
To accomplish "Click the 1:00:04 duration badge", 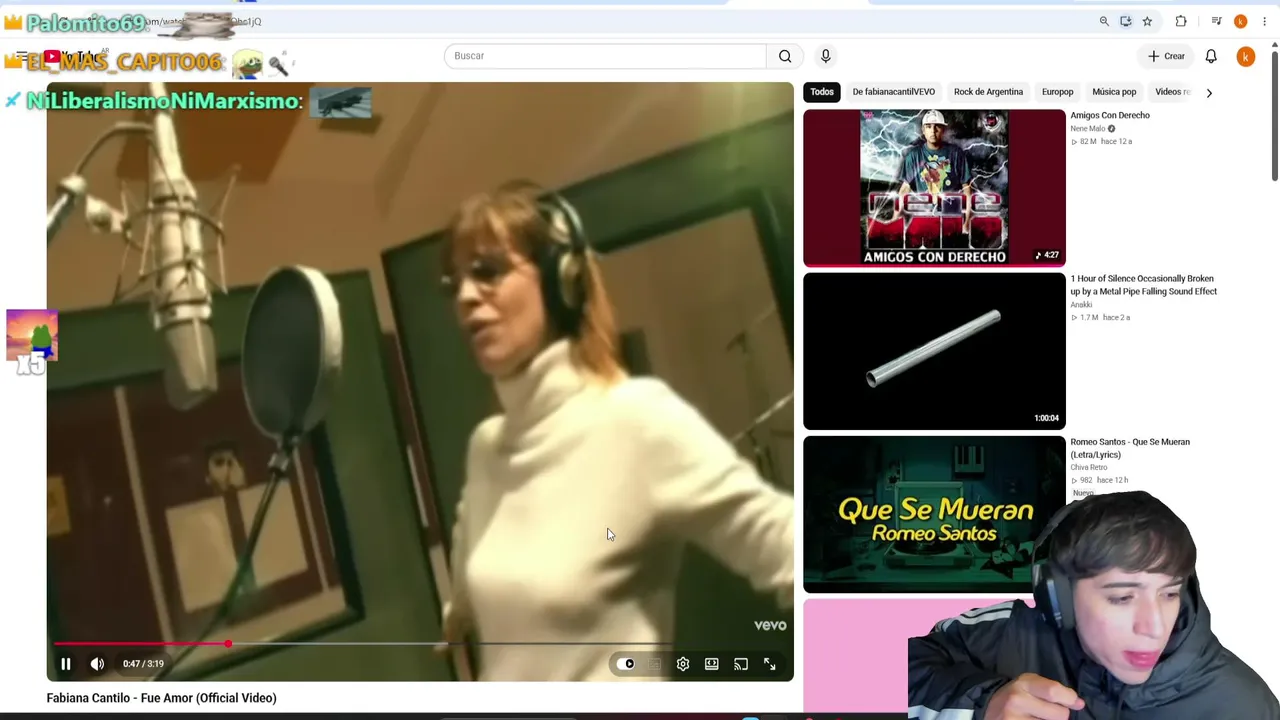I will pyautogui.click(x=1046, y=418).
